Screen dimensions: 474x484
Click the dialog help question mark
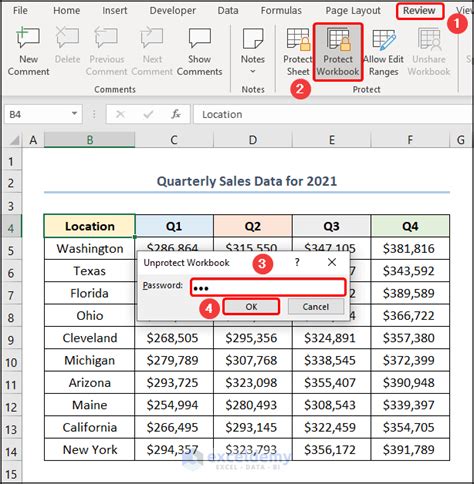pyautogui.click(x=297, y=262)
